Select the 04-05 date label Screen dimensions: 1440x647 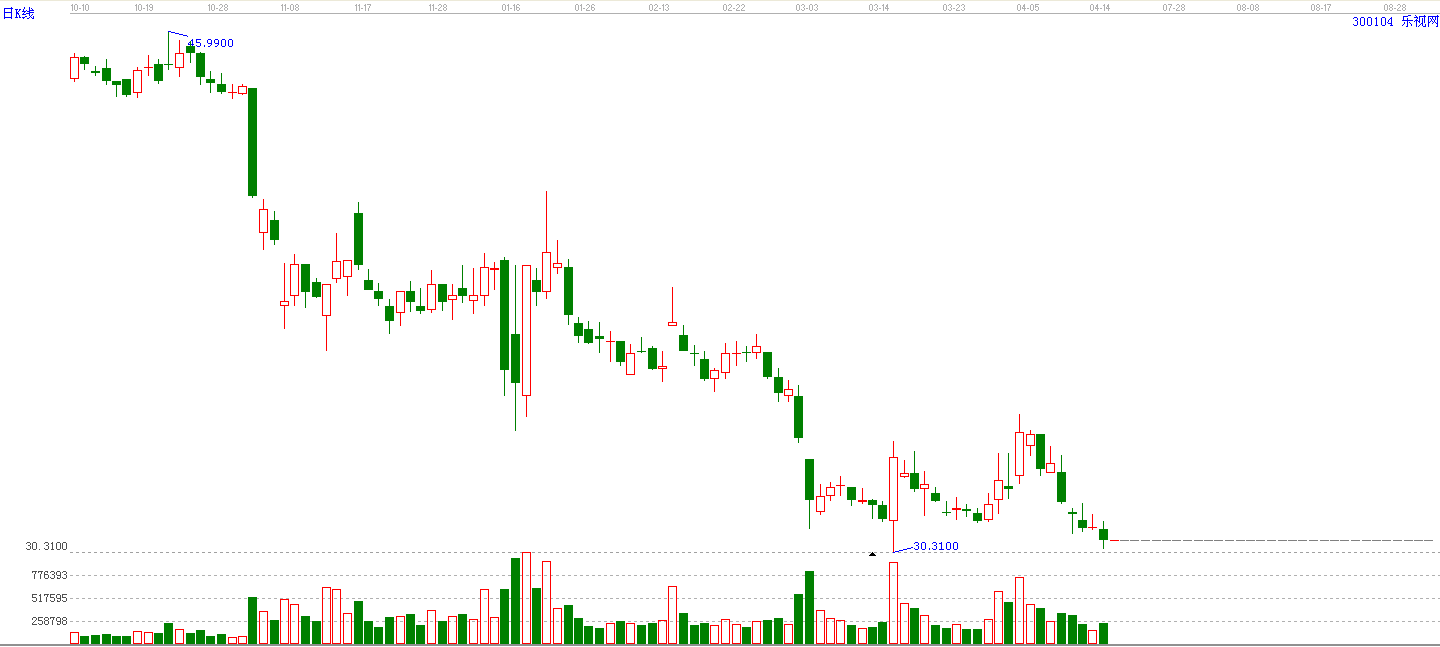pyautogui.click(x=1028, y=7)
